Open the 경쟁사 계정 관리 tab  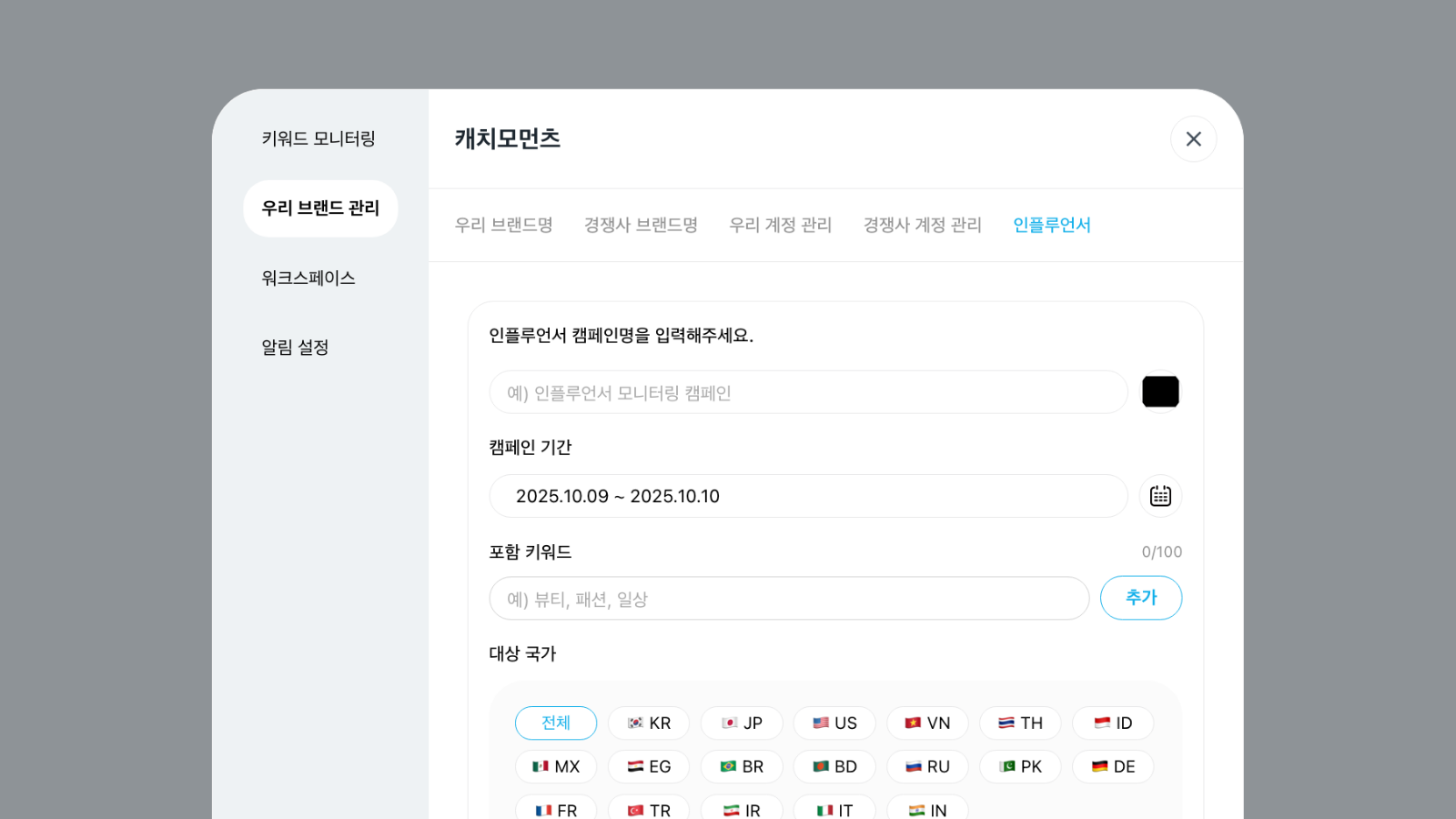tap(923, 225)
